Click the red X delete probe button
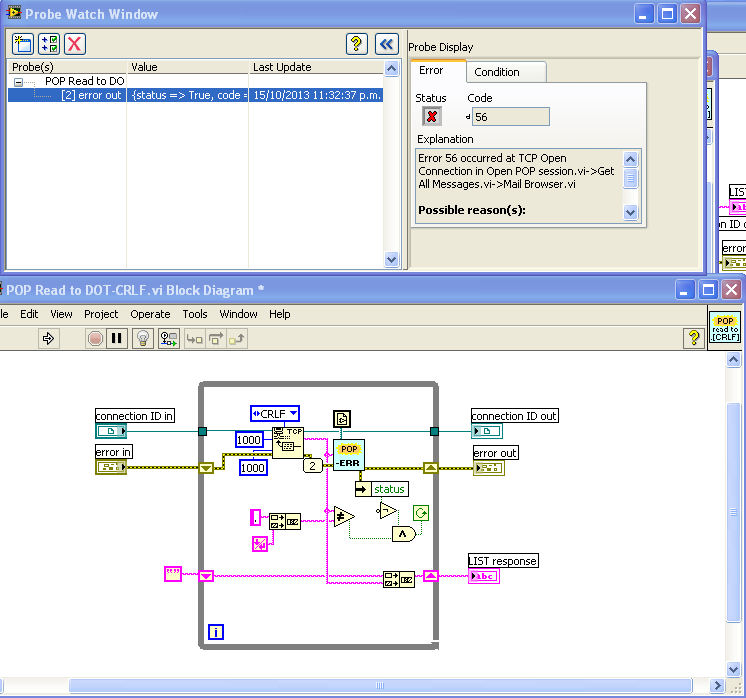 pos(75,43)
